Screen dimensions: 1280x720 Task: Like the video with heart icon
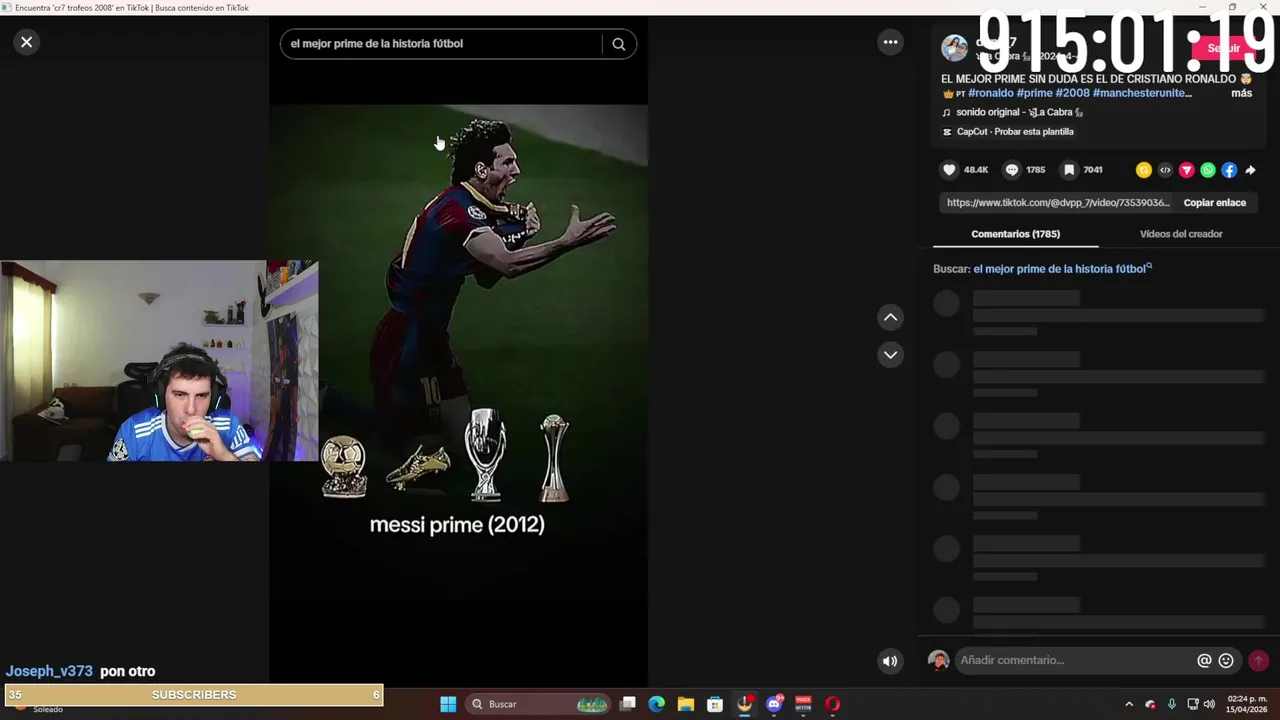950,170
